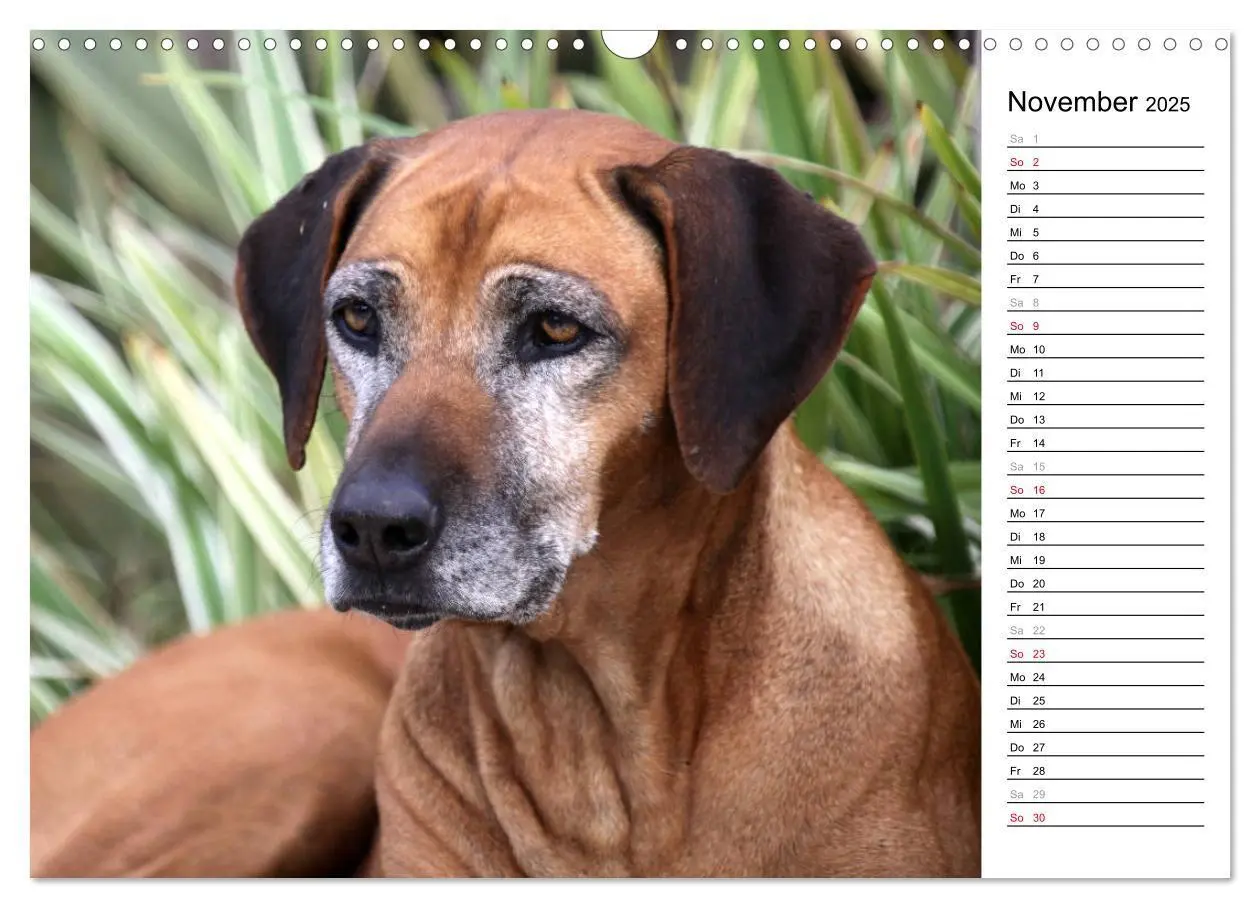Select the Fr 21 date row
Image resolution: width=1260 pixels, height=908 pixels.
click(x=1105, y=607)
